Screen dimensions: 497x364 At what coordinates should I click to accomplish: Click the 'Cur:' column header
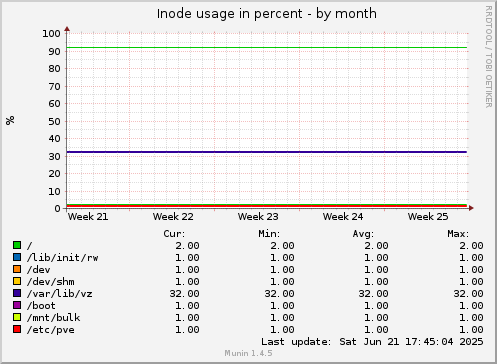174,234
